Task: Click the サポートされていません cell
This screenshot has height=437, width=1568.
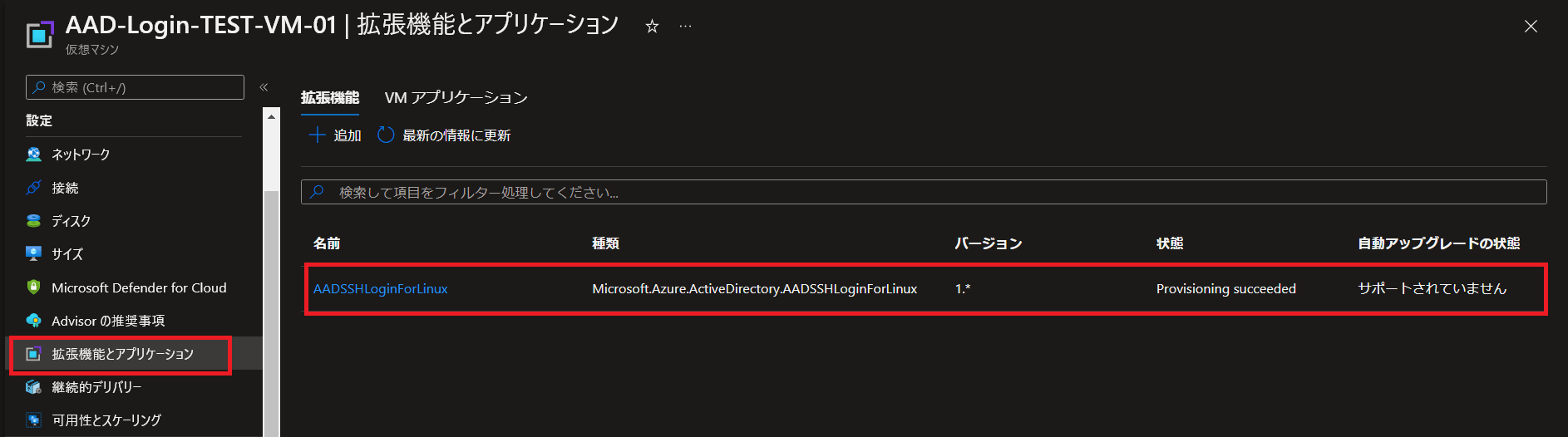Action: click(x=1432, y=288)
